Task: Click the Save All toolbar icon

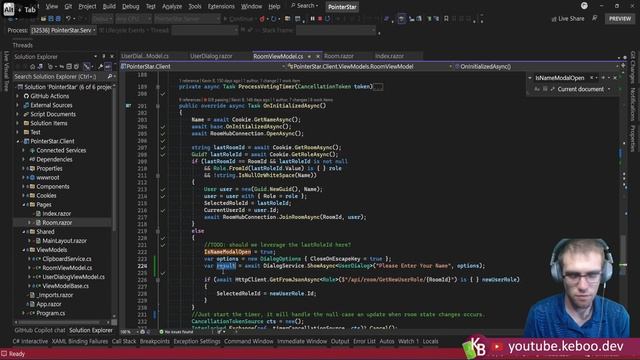Action: (58, 19)
